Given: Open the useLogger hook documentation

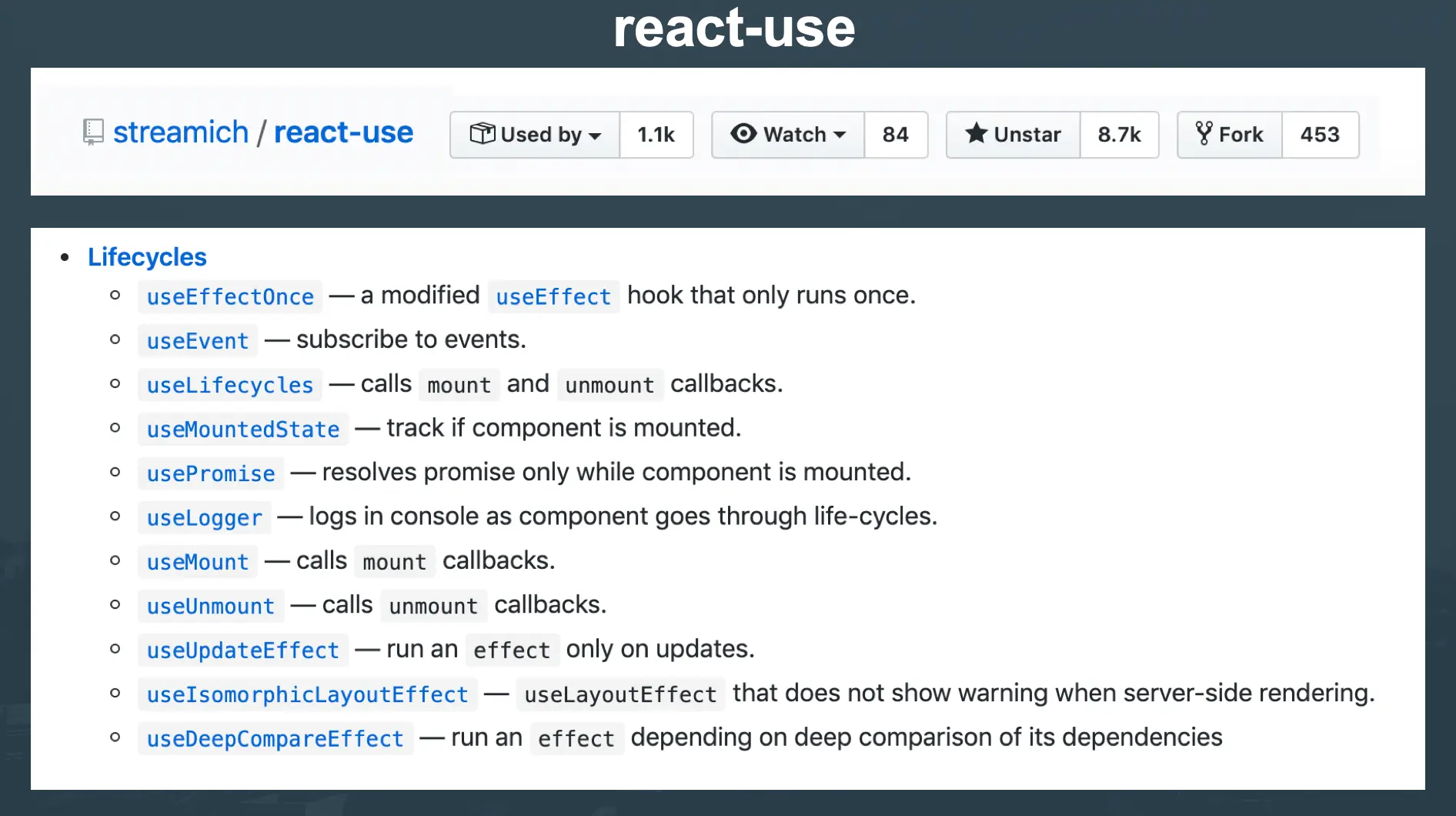Looking at the screenshot, I should 203,517.
